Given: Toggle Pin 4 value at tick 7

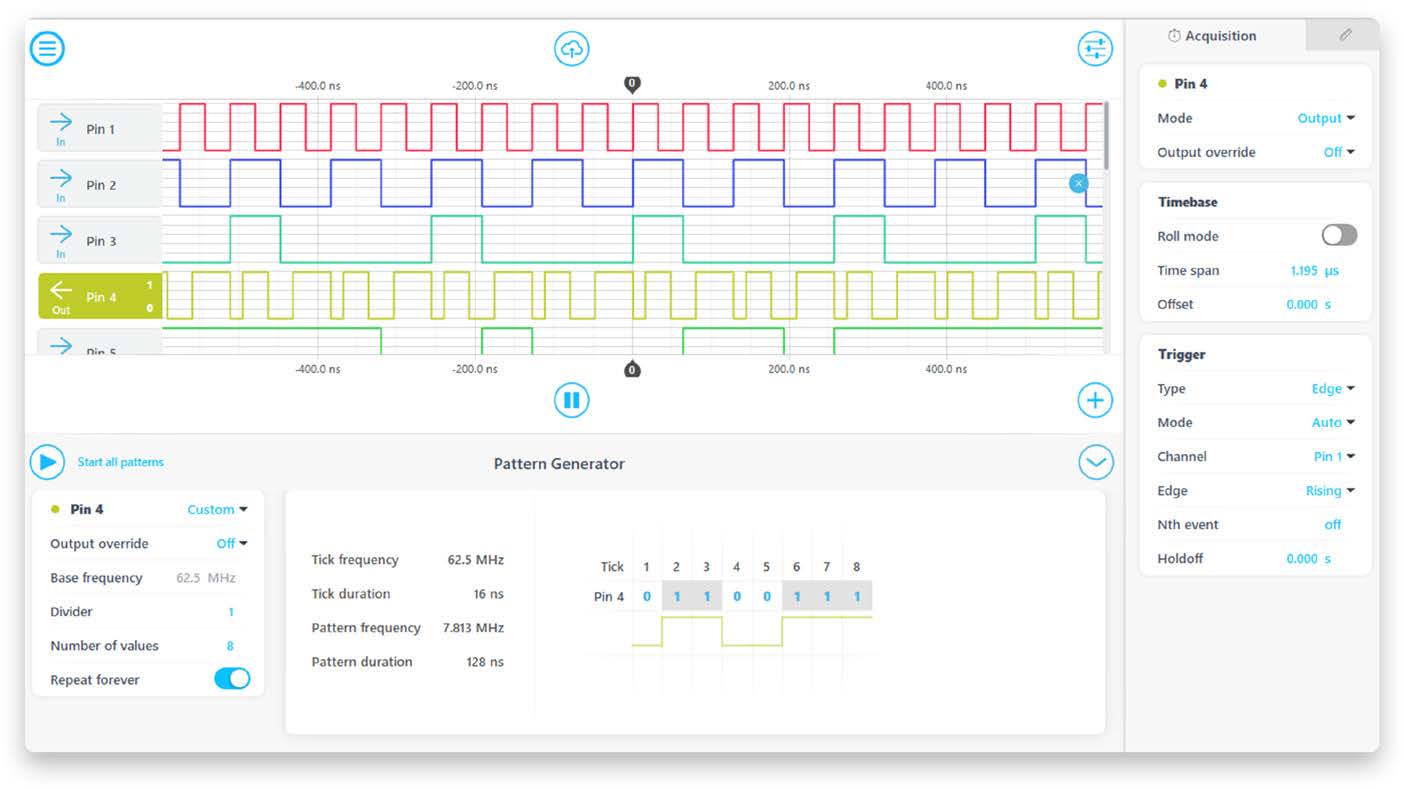Looking at the screenshot, I should (x=827, y=597).
